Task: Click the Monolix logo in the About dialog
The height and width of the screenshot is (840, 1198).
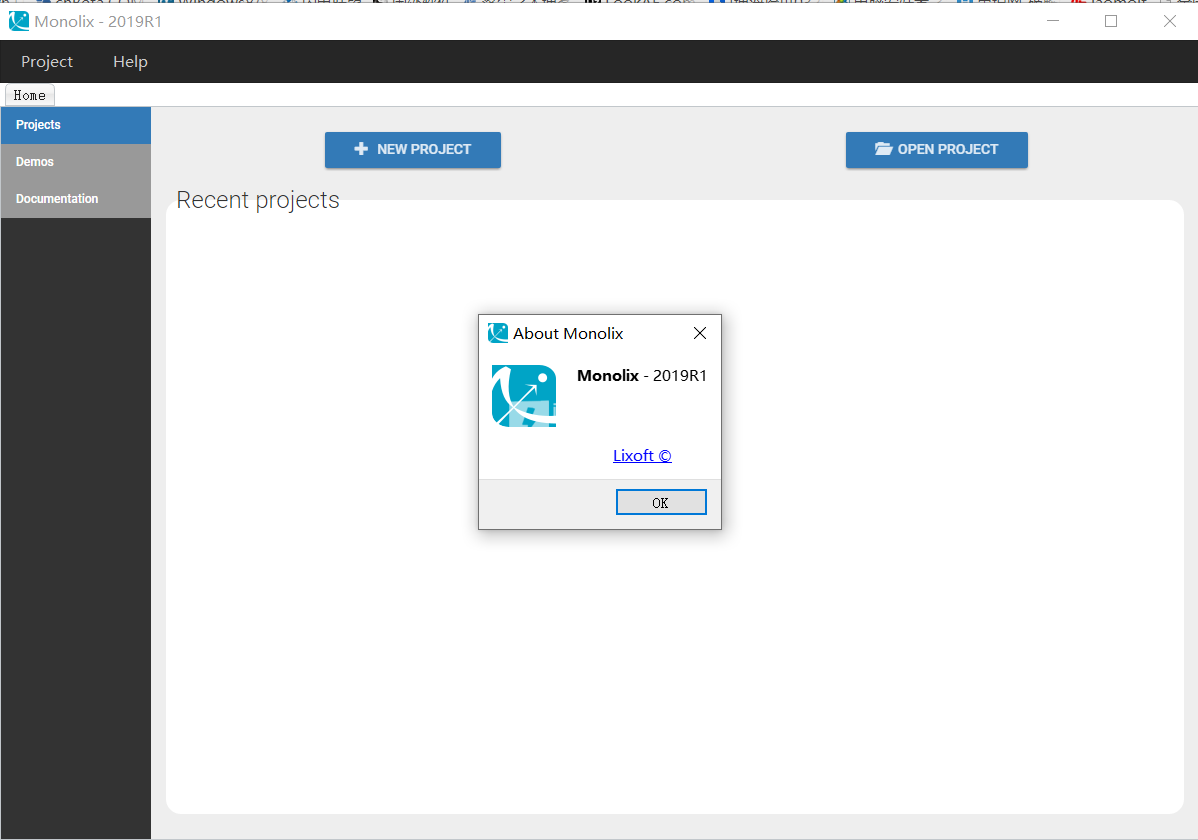Action: pyautogui.click(x=524, y=396)
